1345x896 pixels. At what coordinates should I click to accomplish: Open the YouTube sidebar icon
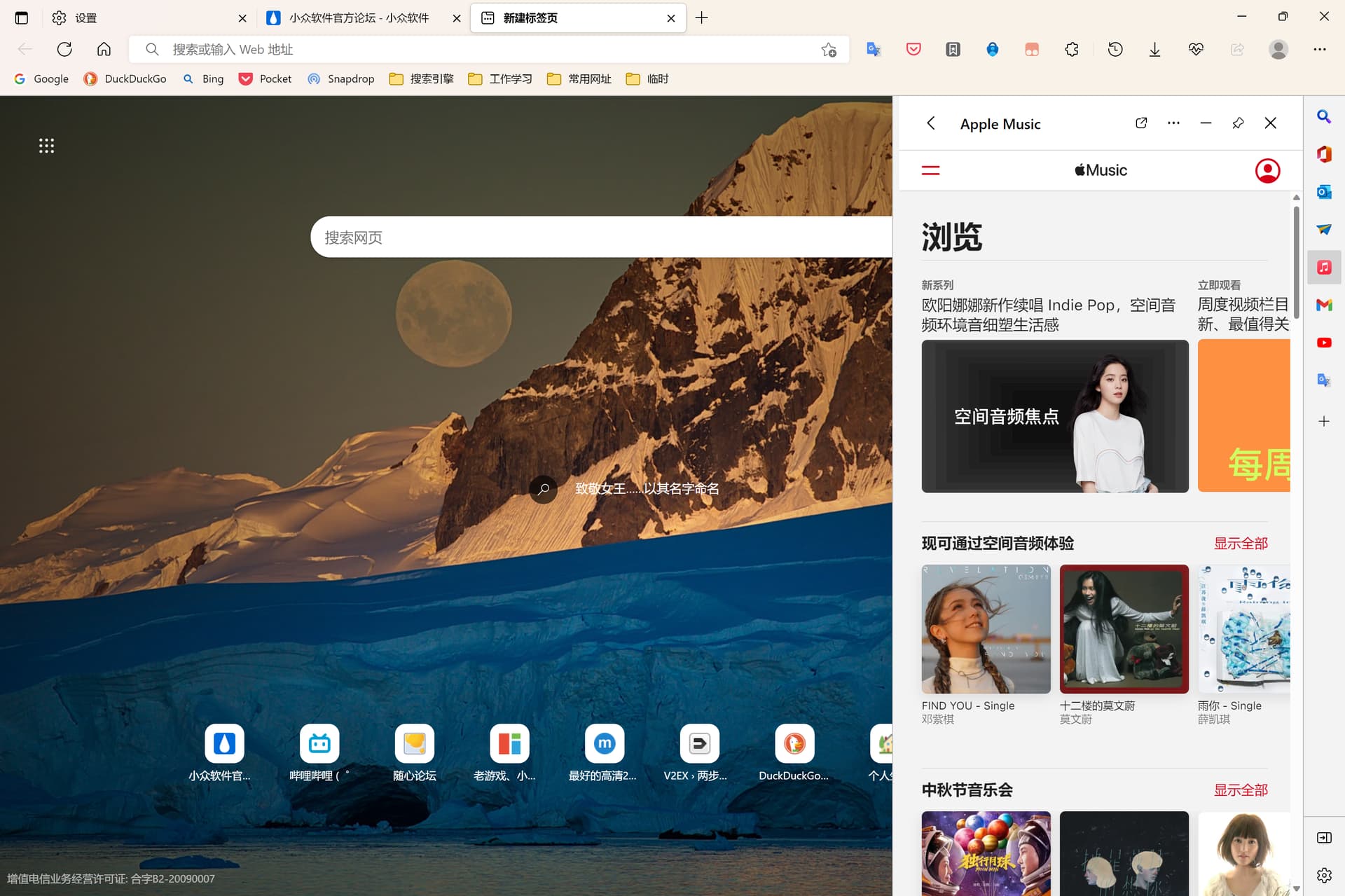click(1323, 343)
